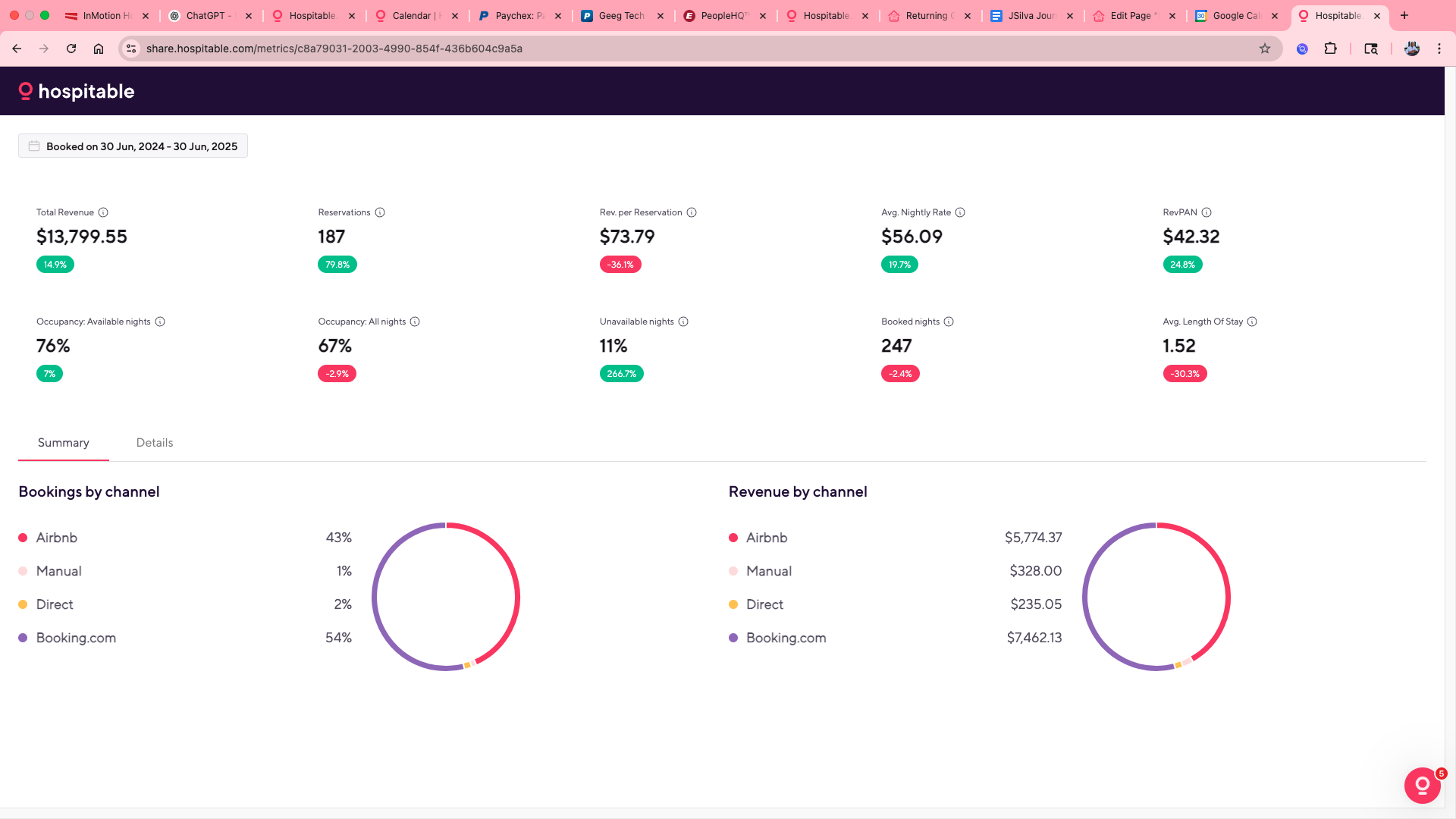Click the info icon beside Reservations

click(x=380, y=212)
